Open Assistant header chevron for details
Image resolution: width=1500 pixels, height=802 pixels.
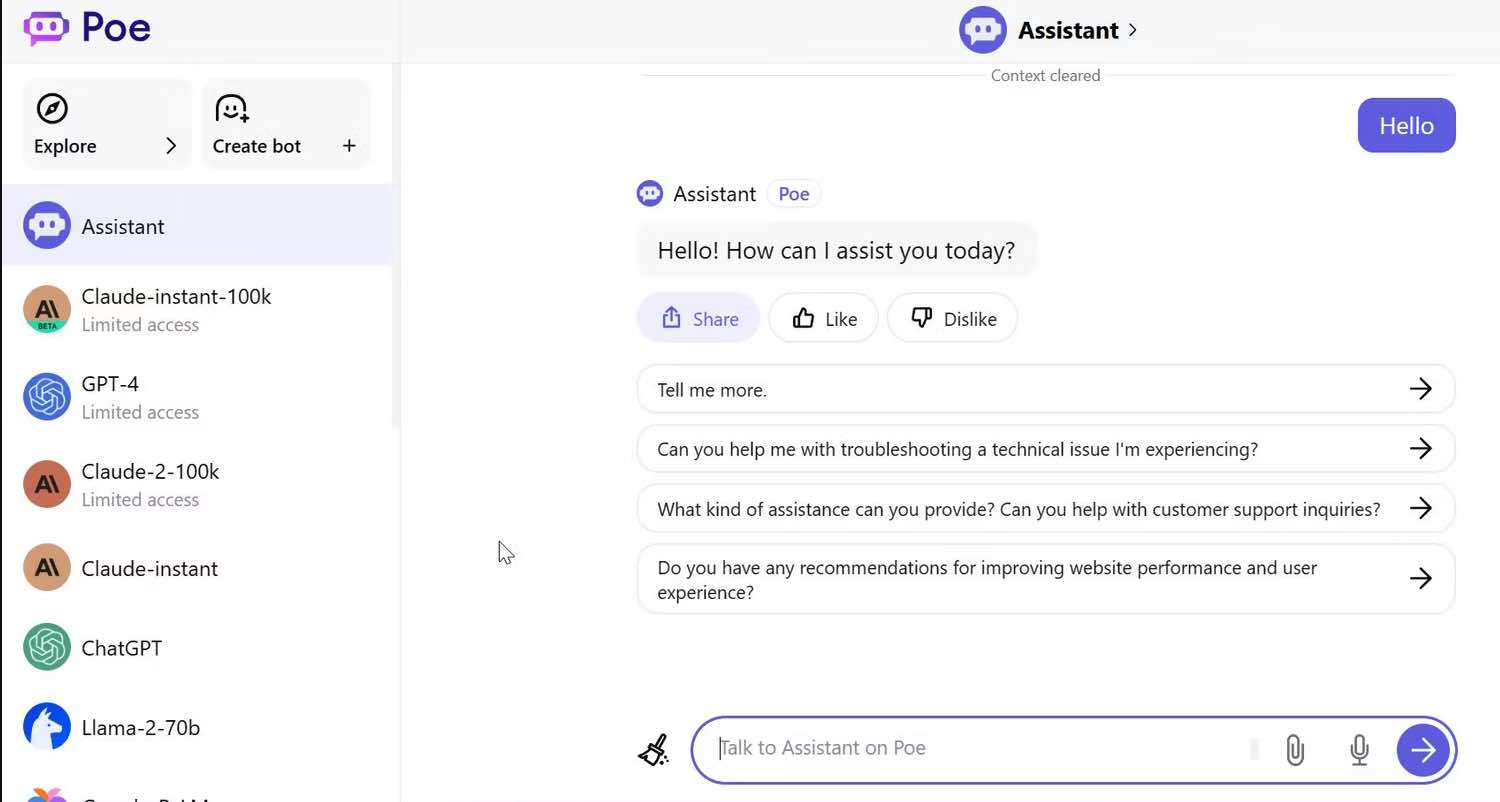coord(1132,30)
